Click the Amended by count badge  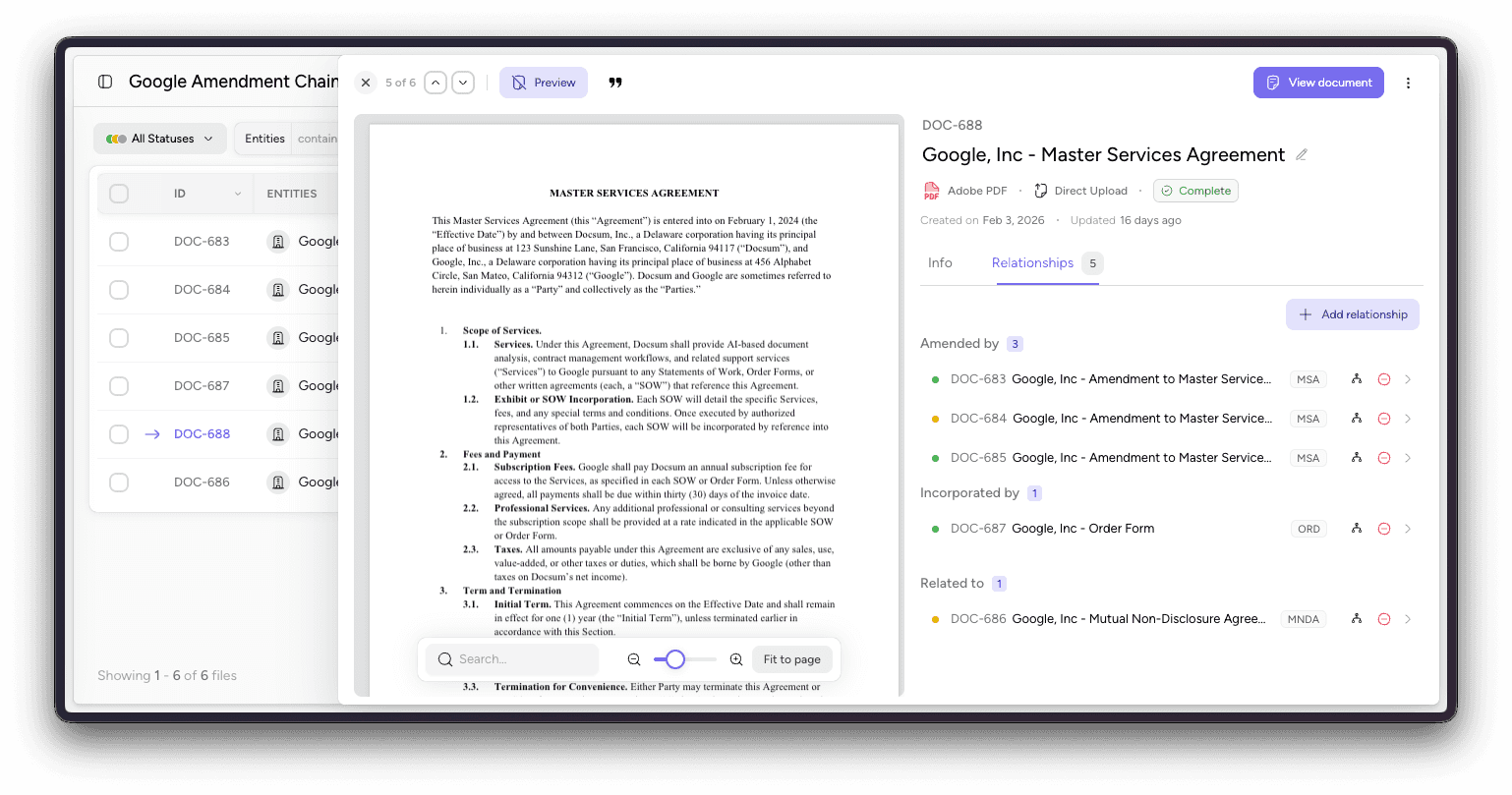[x=1016, y=344]
